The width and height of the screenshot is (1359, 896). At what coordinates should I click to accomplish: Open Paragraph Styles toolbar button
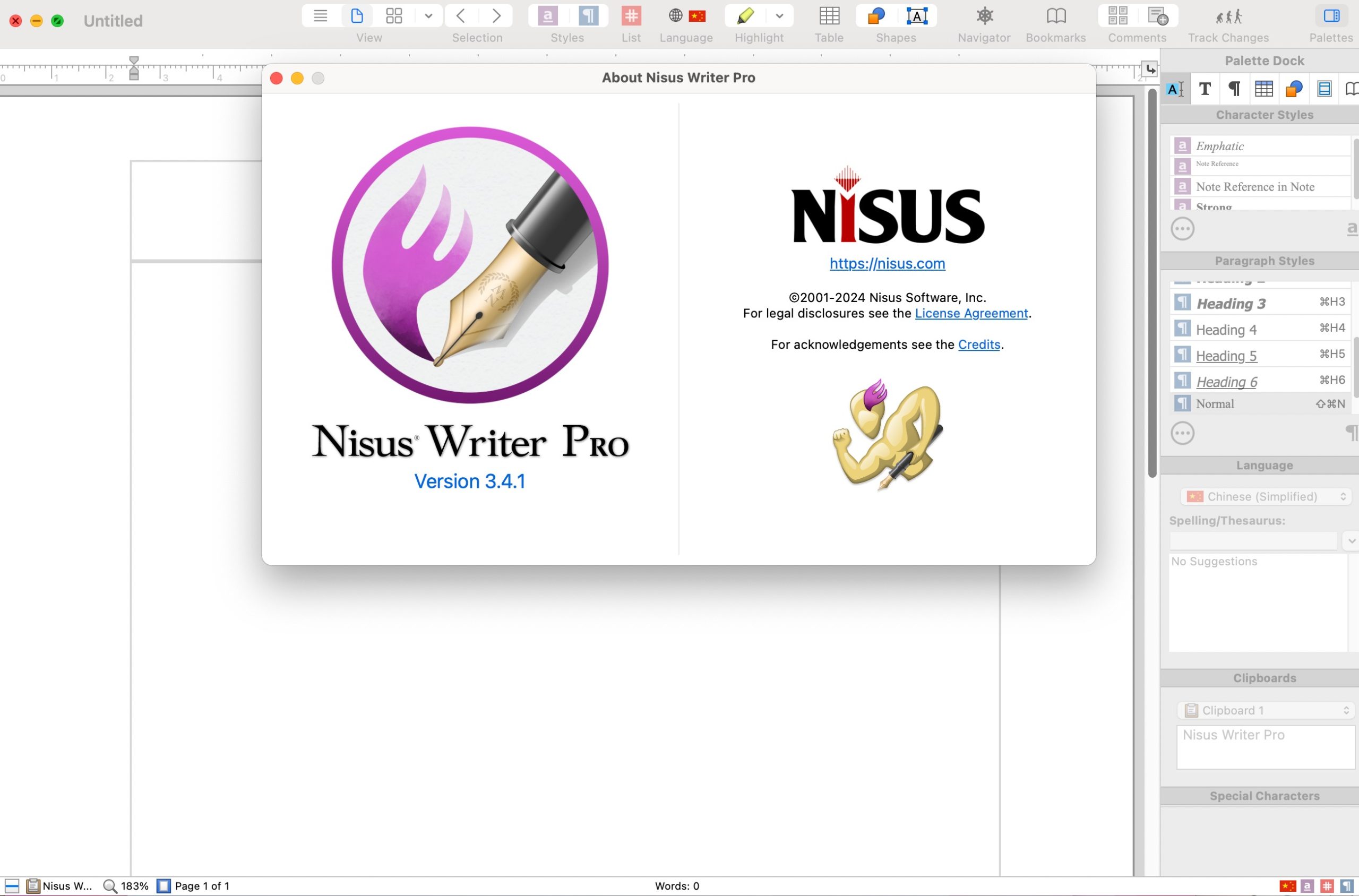pyautogui.click(x=588, y=15)
